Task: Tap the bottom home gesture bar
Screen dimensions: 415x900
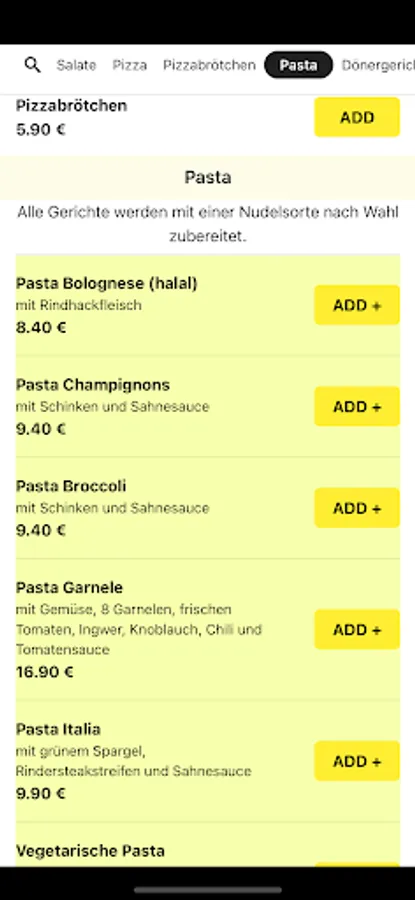Action: tap(208, 890)
